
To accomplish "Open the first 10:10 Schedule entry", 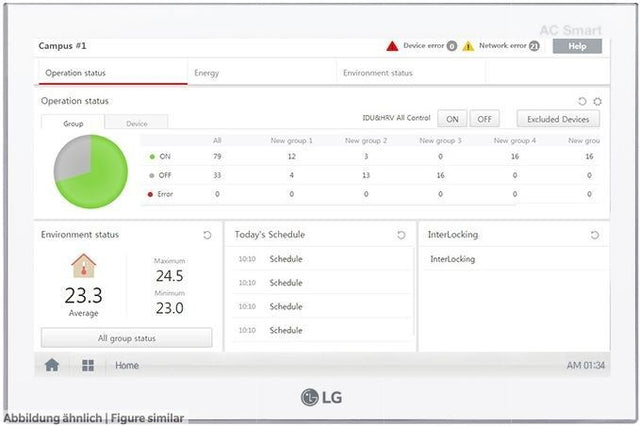I will pyautogui.click(x=322, y=259).
